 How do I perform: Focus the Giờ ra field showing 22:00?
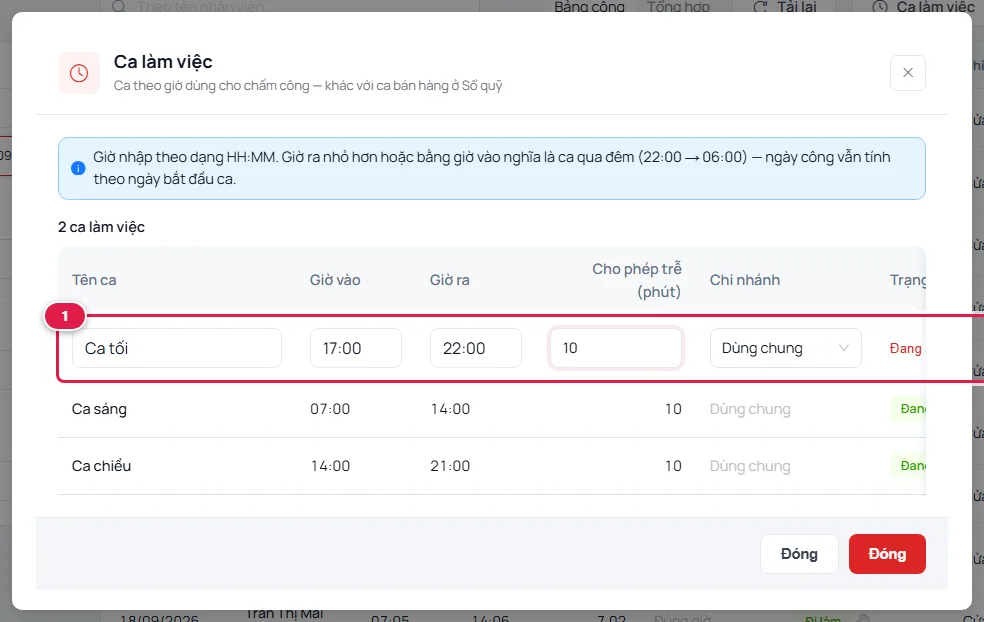(x=476, y=348)
